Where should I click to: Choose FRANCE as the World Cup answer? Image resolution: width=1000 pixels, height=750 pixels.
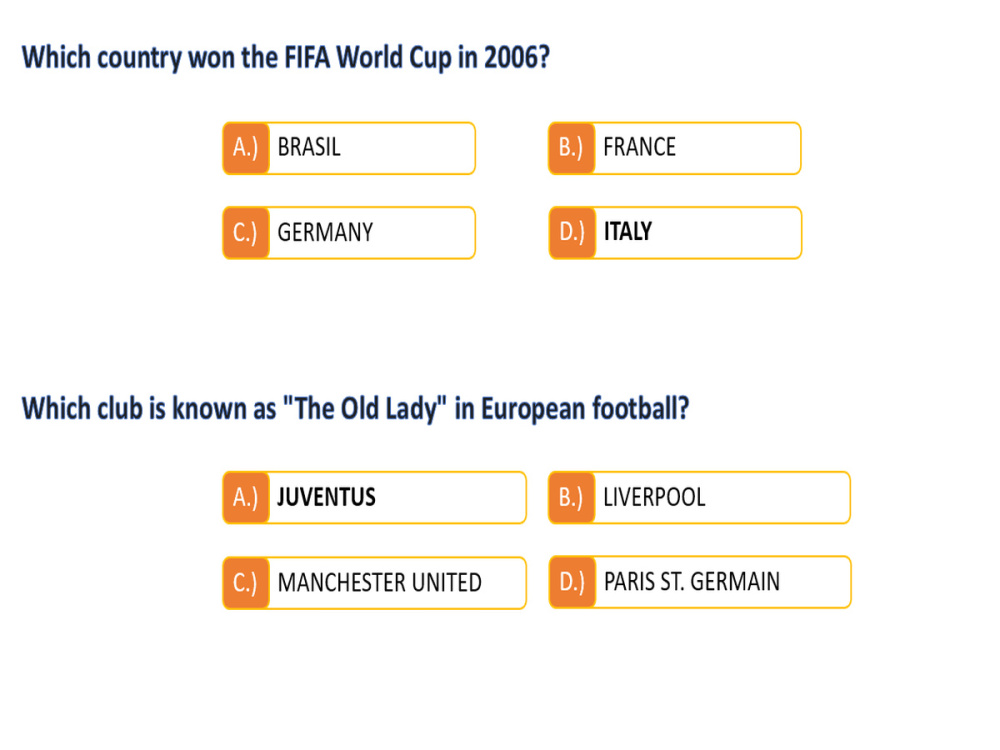pos(675,148)
